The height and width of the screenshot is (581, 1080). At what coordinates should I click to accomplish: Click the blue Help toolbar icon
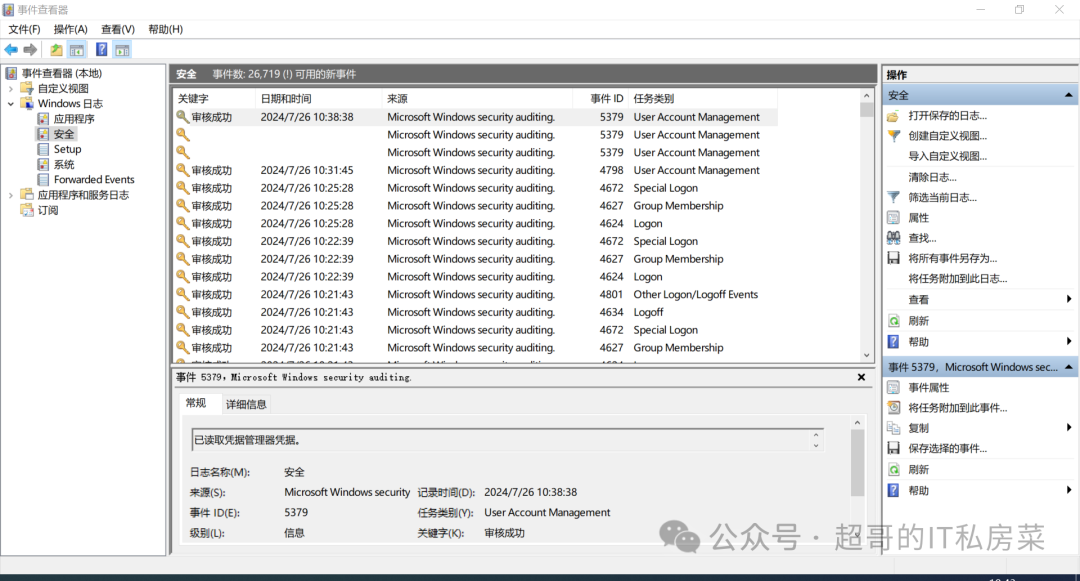(x=101, y=50)
